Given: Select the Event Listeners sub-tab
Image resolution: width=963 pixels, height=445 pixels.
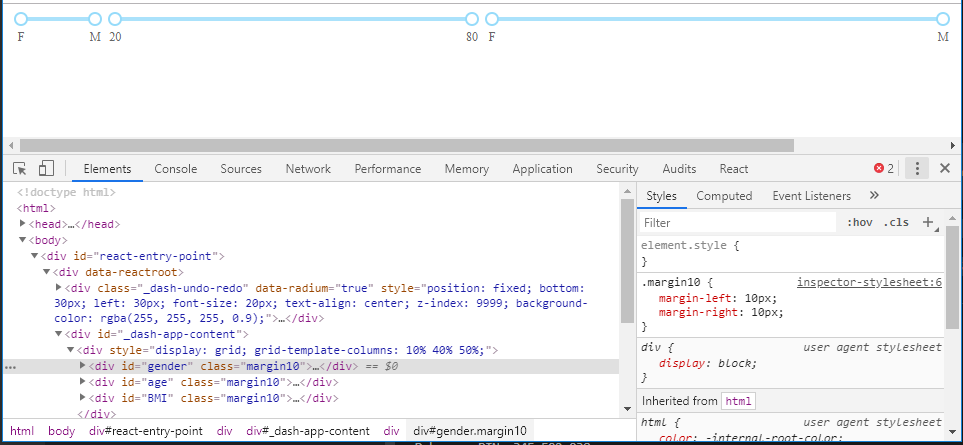Looking at the screenshot, I should tap(811, 196).
